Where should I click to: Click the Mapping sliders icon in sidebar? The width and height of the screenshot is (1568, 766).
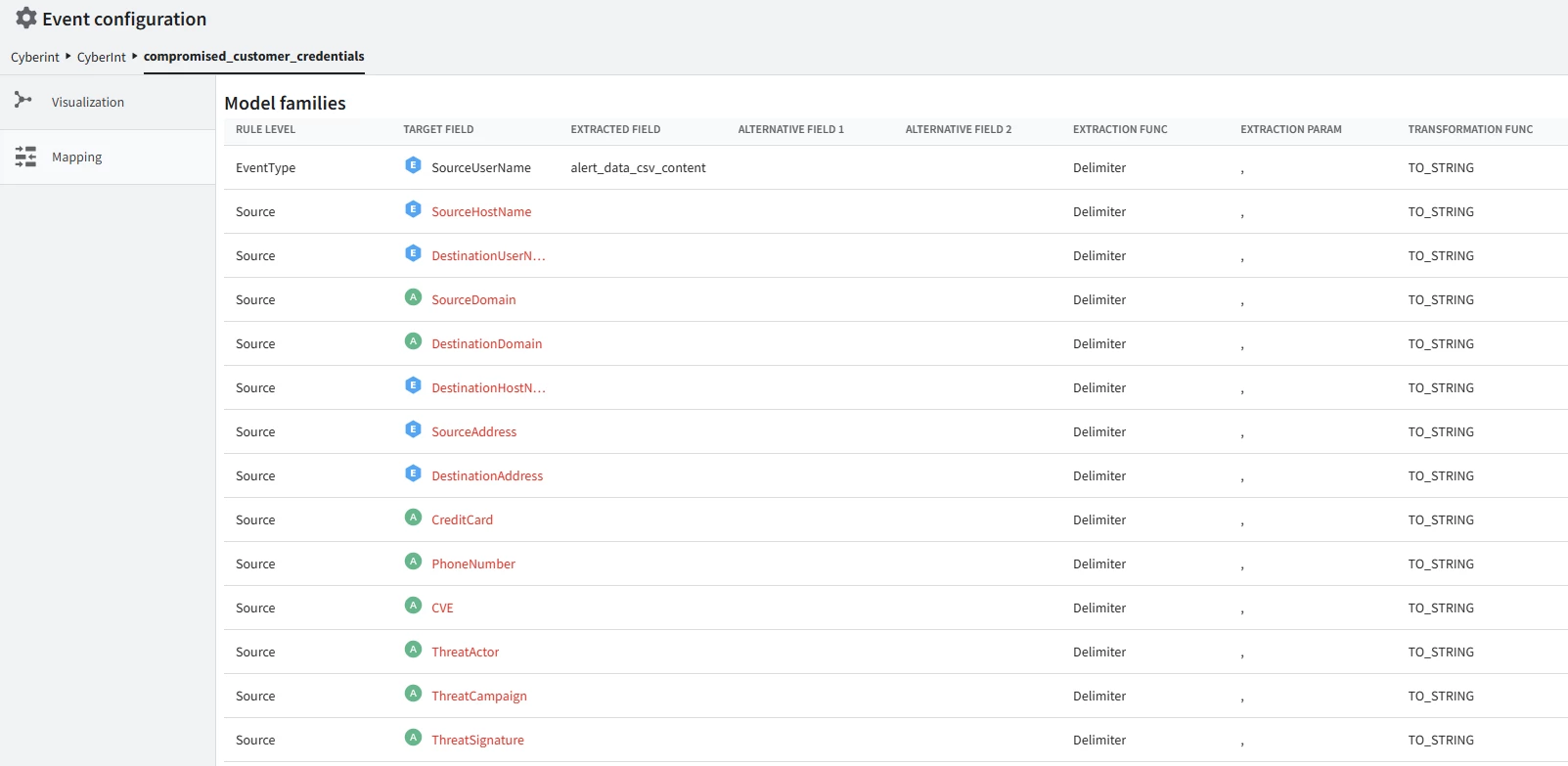[25, 157]
